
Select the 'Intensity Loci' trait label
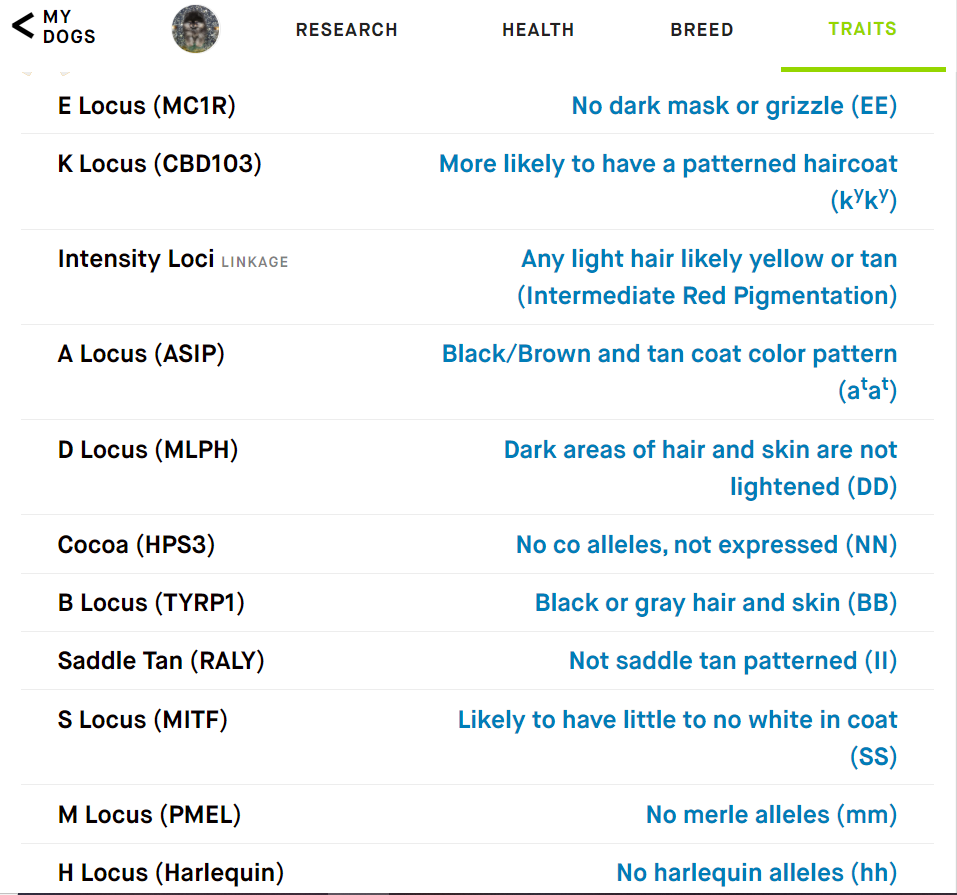tap(136, 259)
